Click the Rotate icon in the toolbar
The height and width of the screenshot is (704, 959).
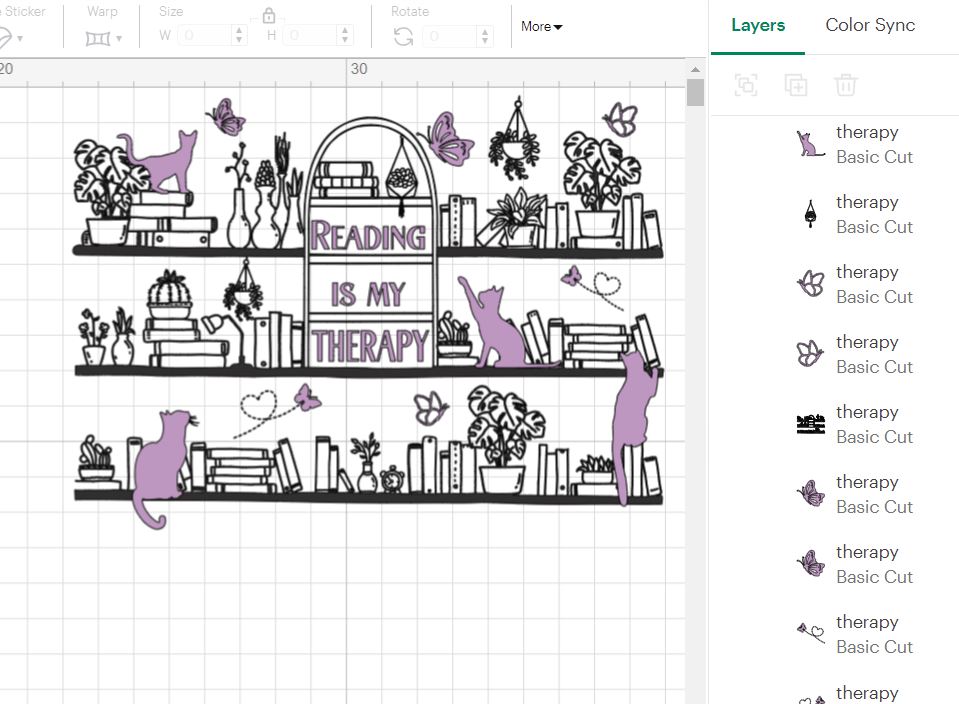[403, 37]
